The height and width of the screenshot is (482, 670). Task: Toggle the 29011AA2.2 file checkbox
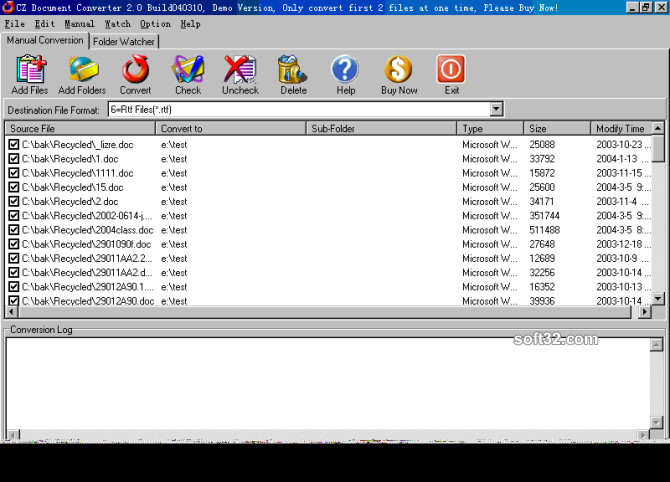point(14,259)
